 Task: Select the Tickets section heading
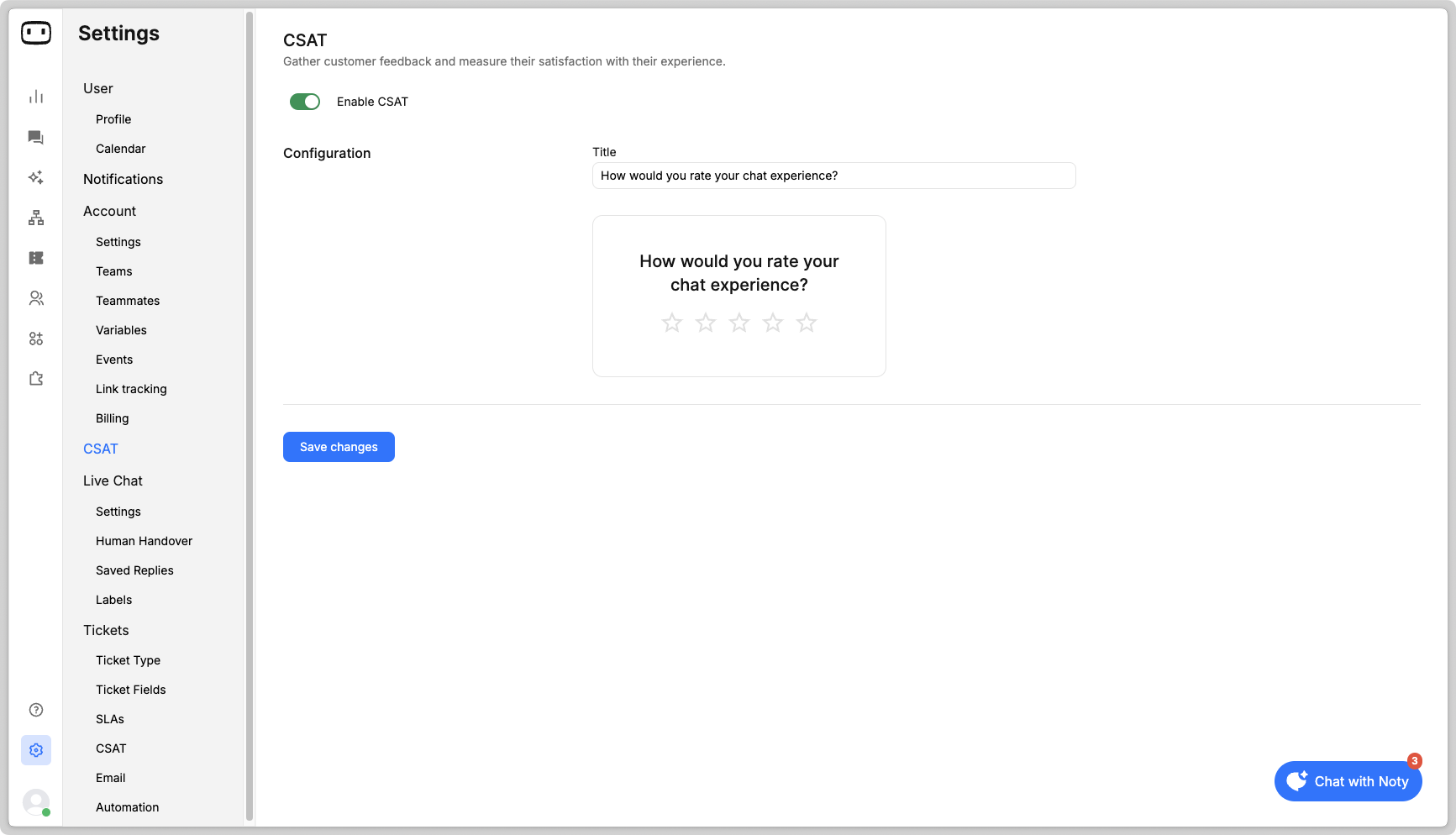point(106,630)
